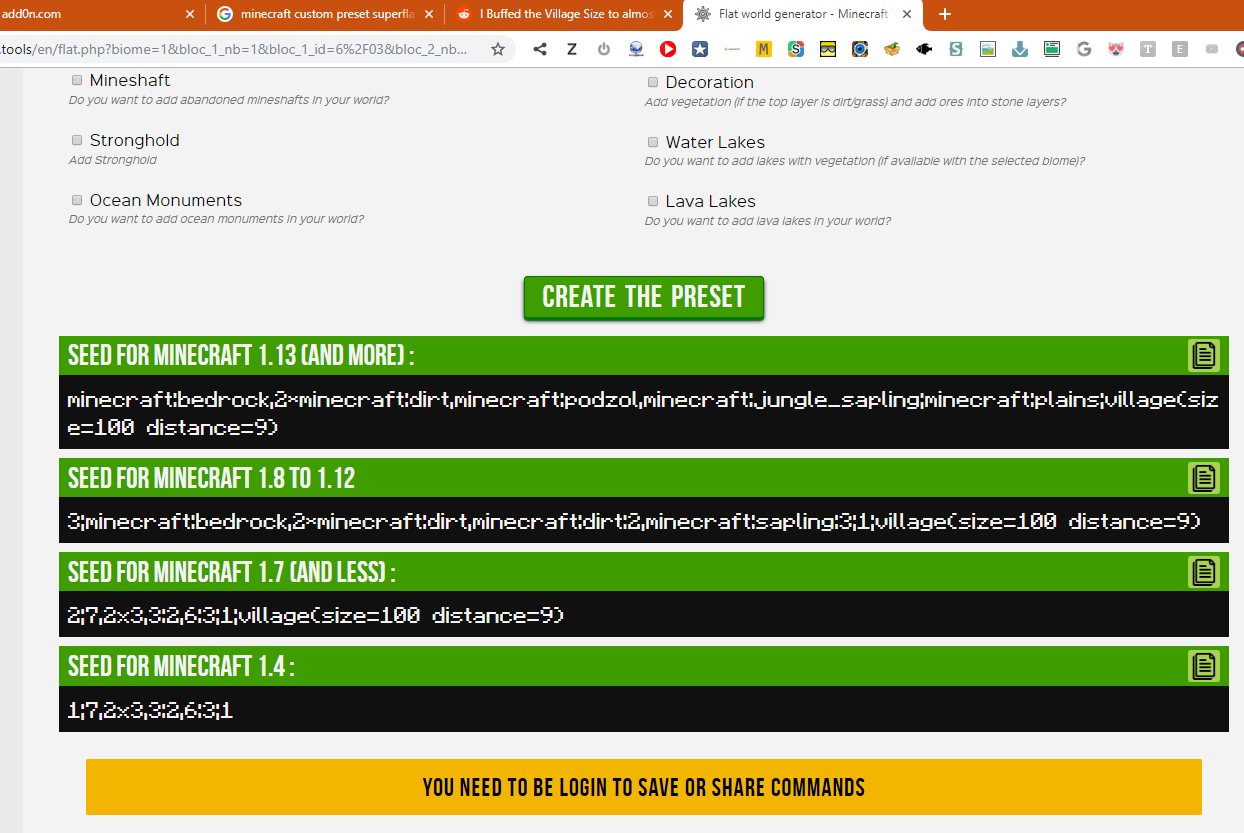1244x833 pixels.
Task: Open the red play button extension
Action: [668, 49]
